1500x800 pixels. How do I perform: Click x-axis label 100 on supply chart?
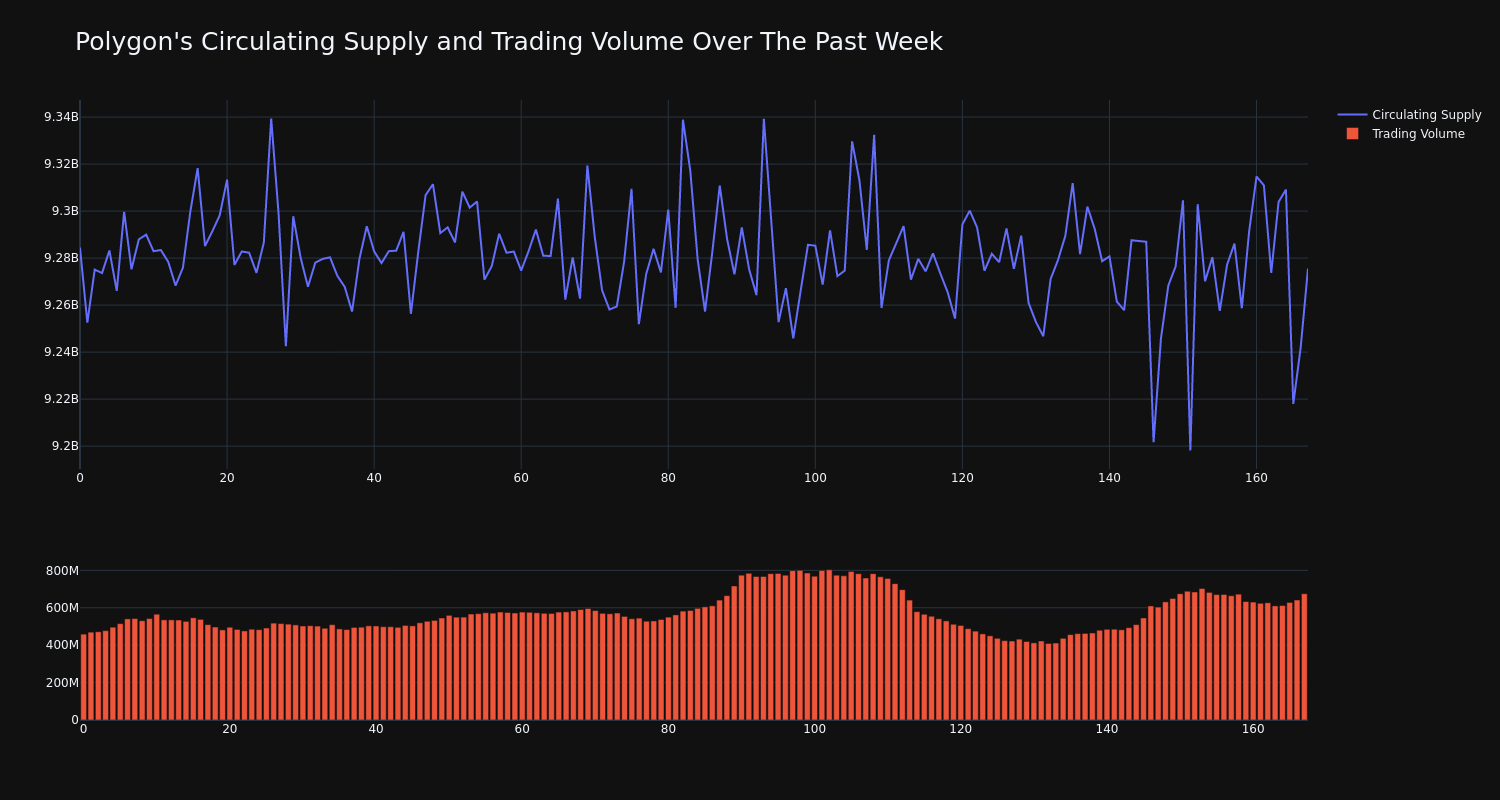pyautogui.click(x=815, y=478)
